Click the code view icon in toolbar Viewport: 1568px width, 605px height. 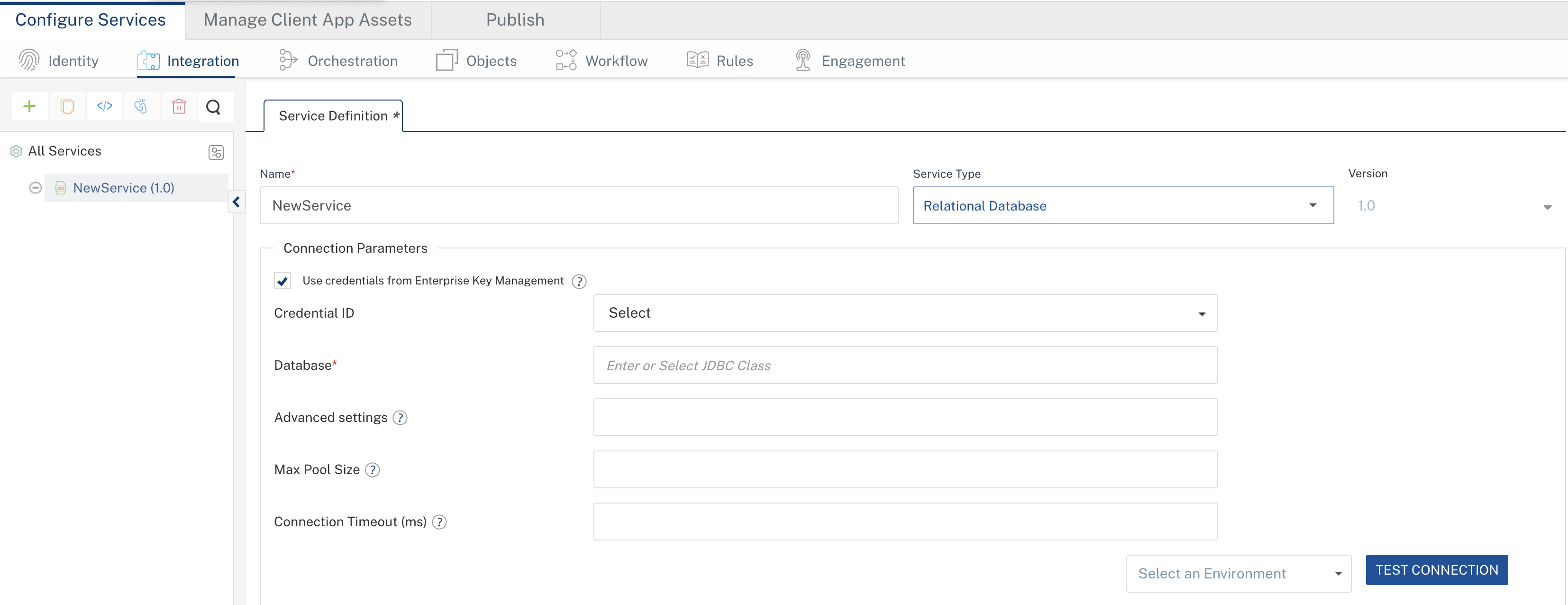click(105, 107)
